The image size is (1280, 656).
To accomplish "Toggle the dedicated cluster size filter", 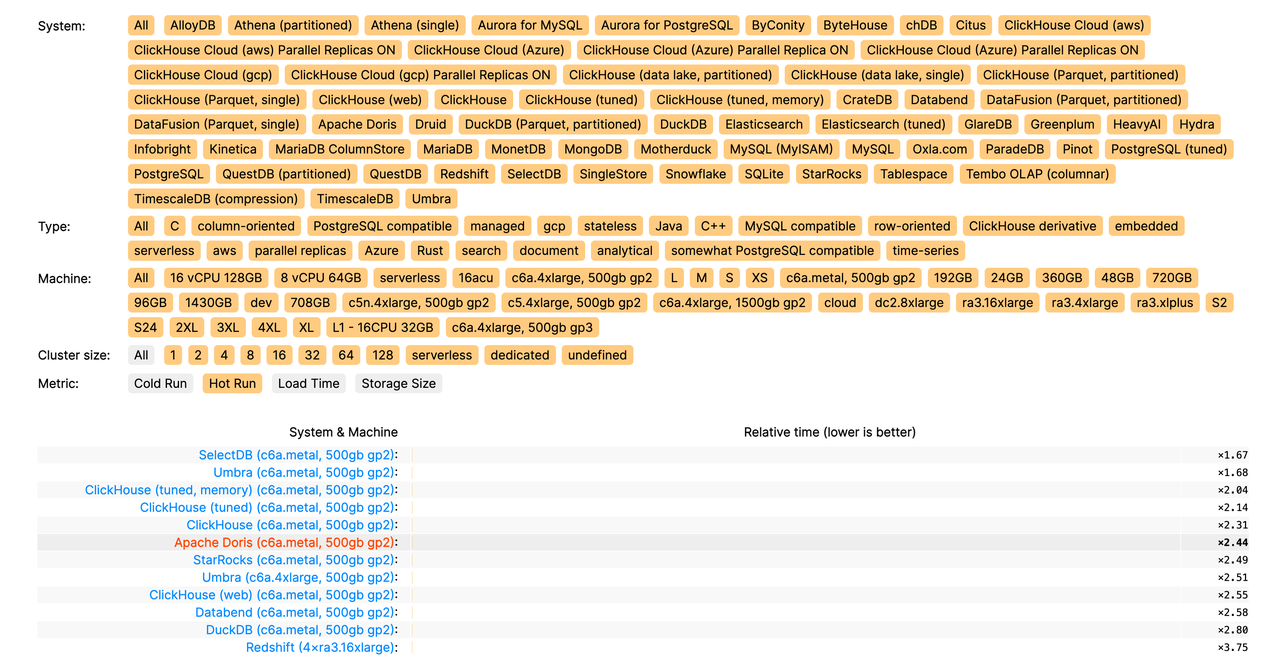I will pyautogui.click(x=520, y=355).
